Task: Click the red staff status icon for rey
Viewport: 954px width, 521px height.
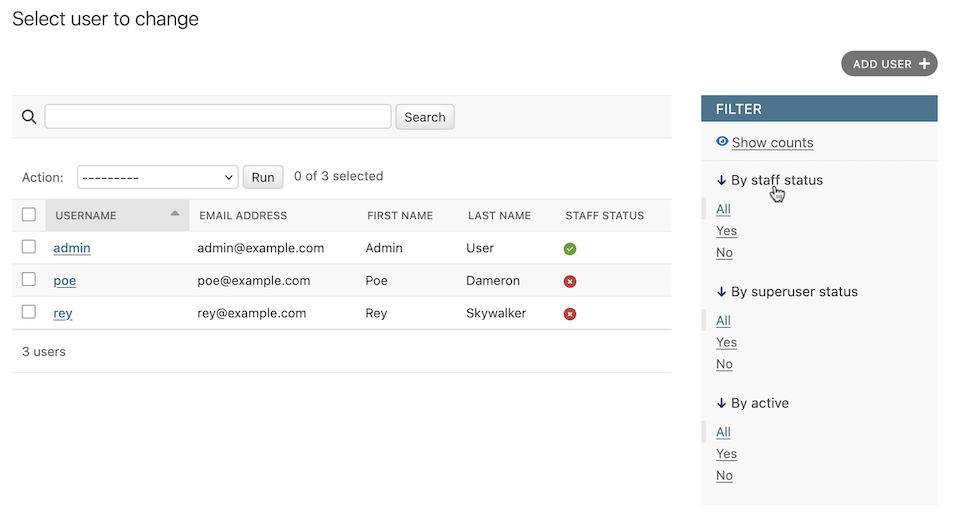Action: coord(570,314)
